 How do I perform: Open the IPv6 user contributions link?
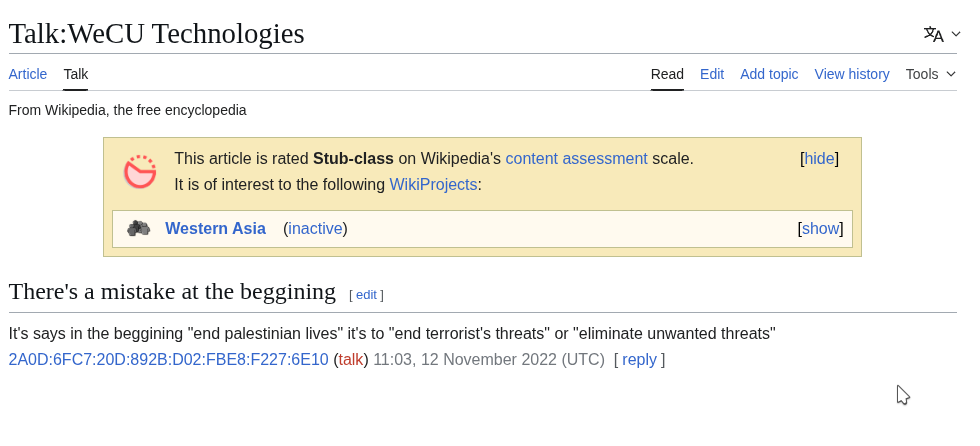pyautogui.click(x=168, y=360)
